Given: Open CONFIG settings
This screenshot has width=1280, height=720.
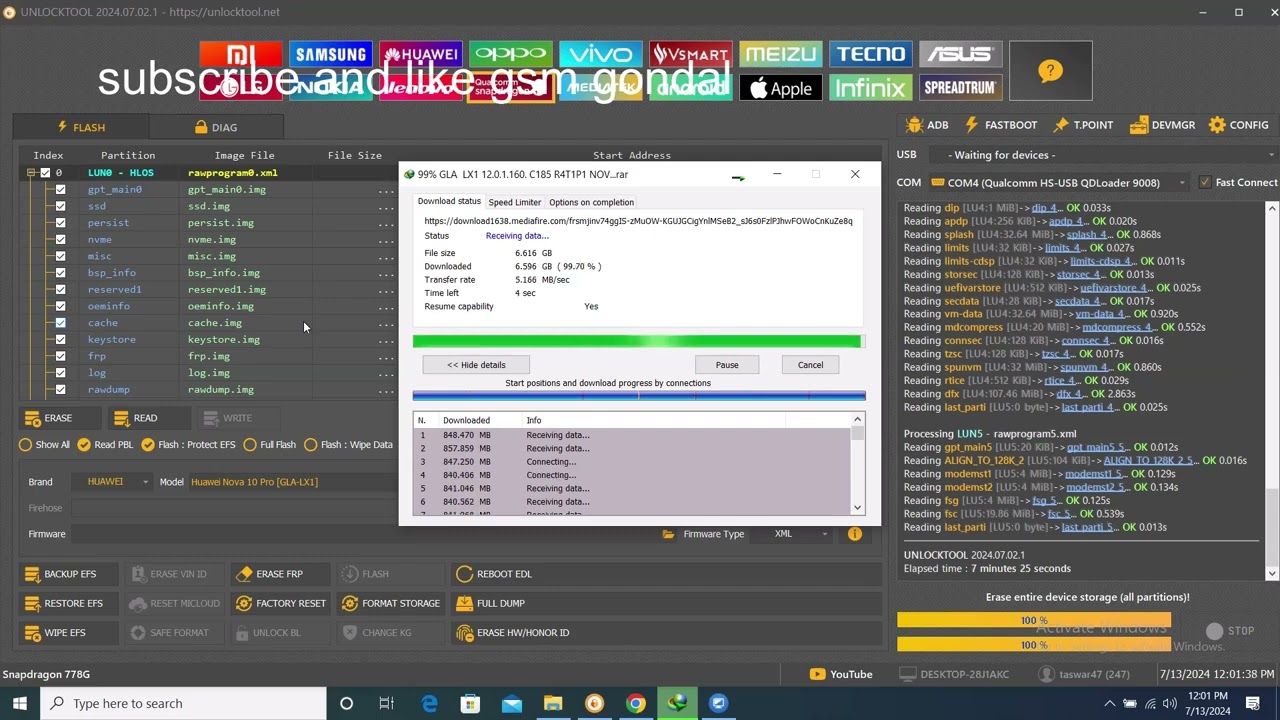Looking at the screenshot, I should [1238, 125].
